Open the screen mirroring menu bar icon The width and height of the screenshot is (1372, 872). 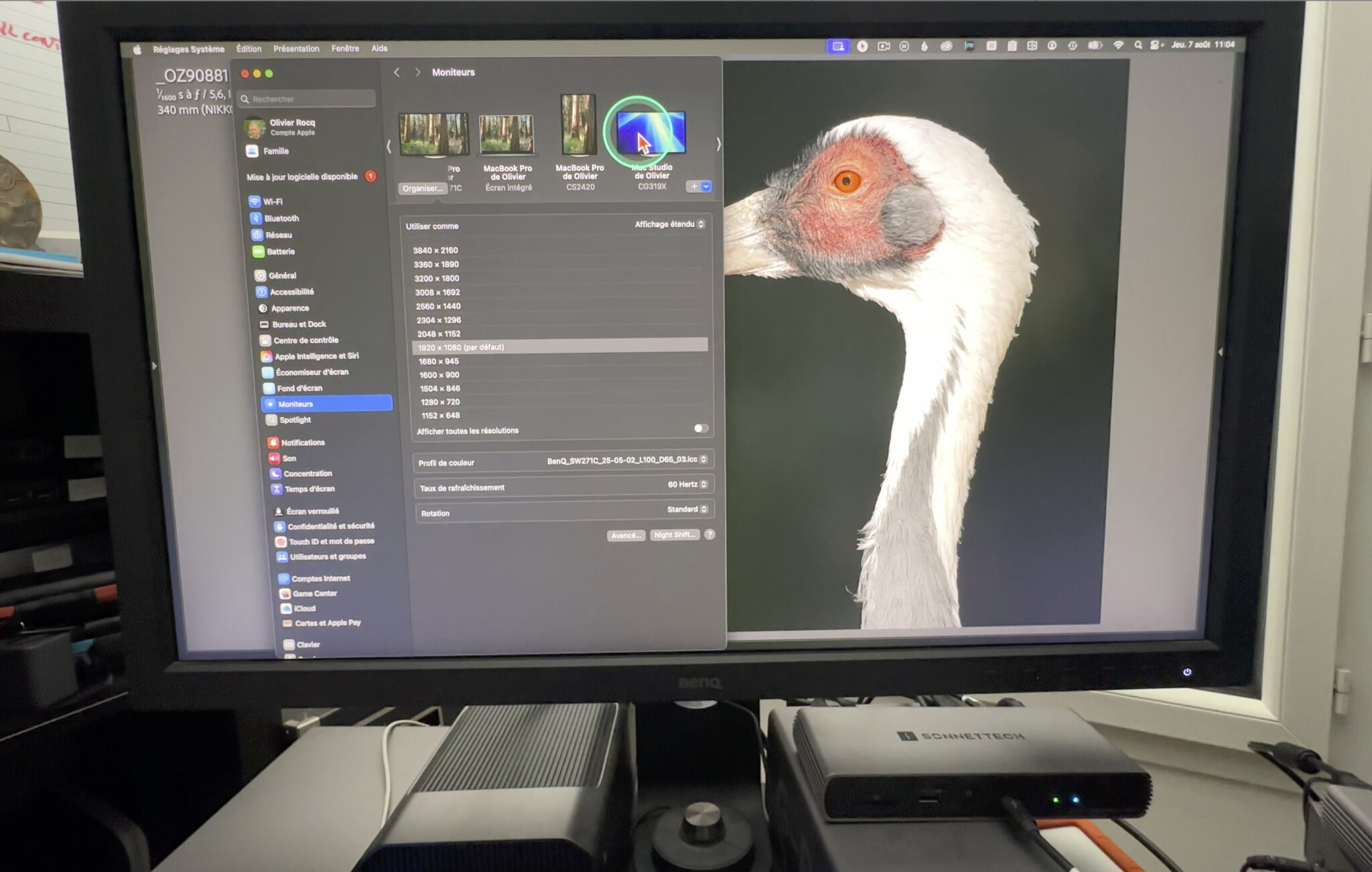[x=837, y=46]
